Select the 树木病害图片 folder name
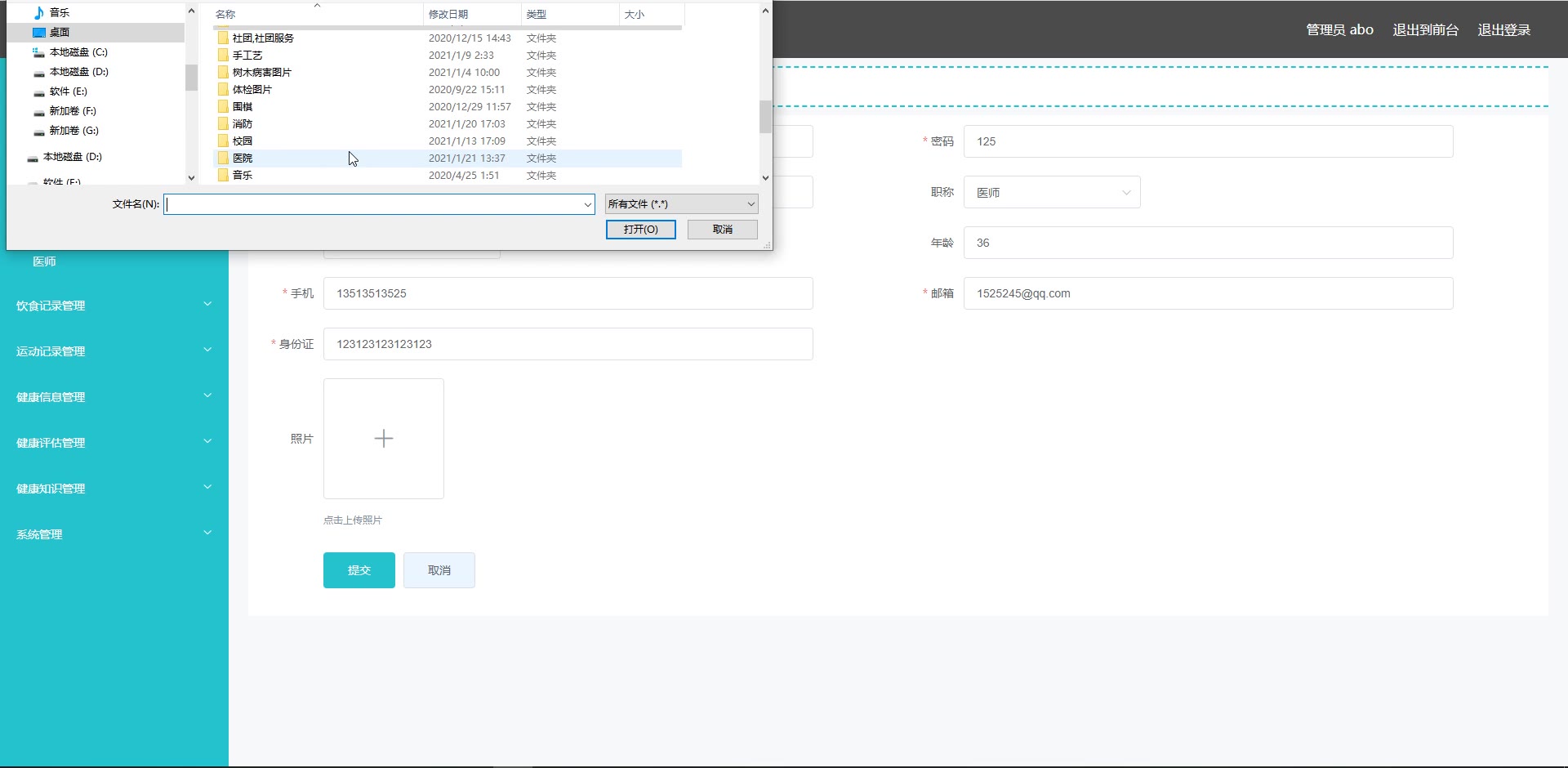This screenshot has width=1568, height=768. pyautogui.click(x=262, y=72)
